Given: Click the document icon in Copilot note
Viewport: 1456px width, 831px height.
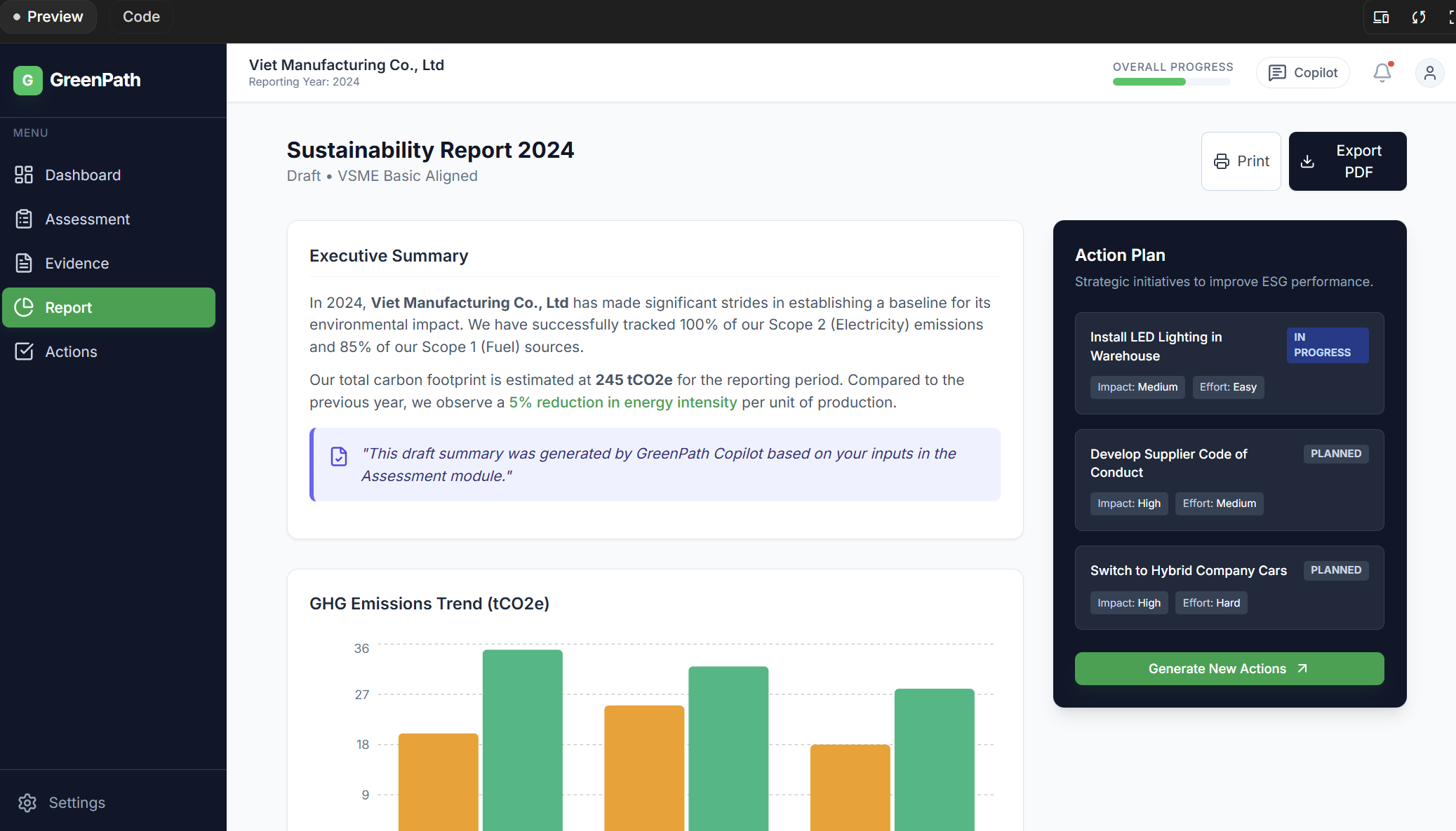Looking at the screenshot, I should (339, 457).
